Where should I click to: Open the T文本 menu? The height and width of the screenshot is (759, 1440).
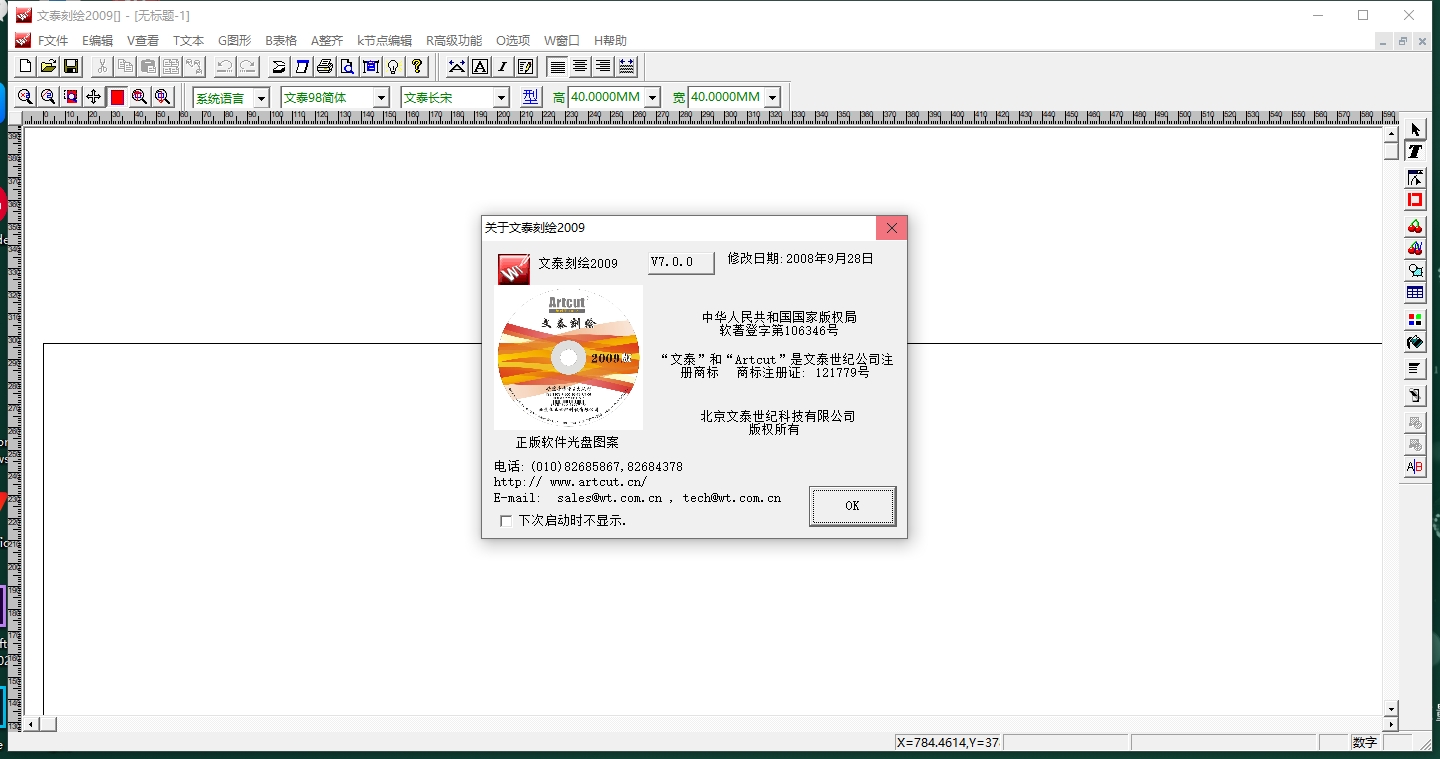click(x=188, y=41)
